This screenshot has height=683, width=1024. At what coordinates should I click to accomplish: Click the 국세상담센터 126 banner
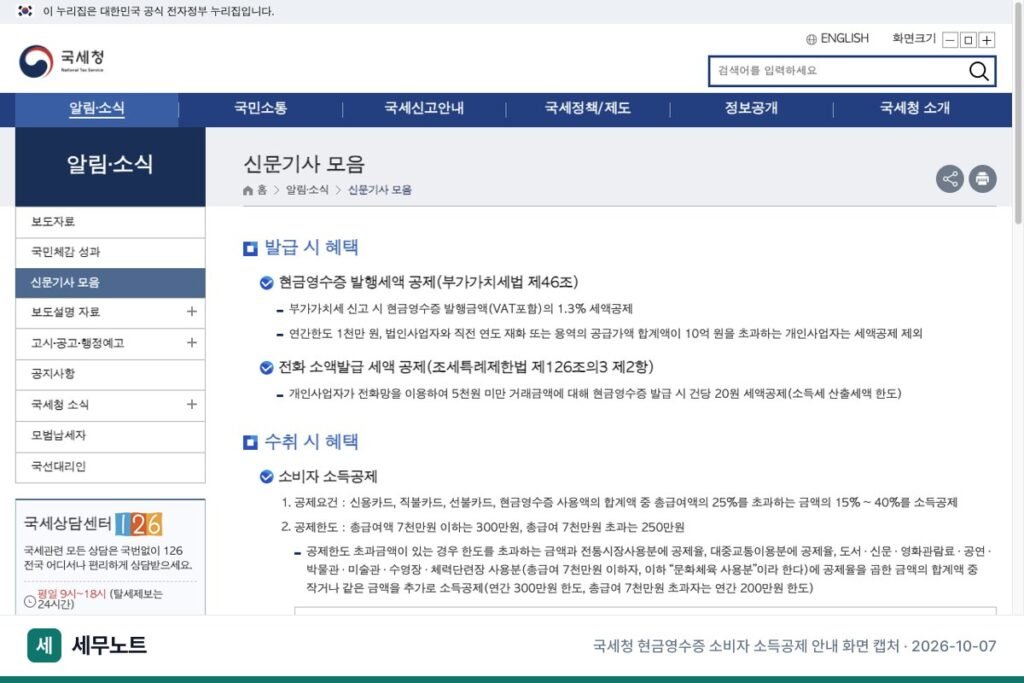[x=93, y=524]
